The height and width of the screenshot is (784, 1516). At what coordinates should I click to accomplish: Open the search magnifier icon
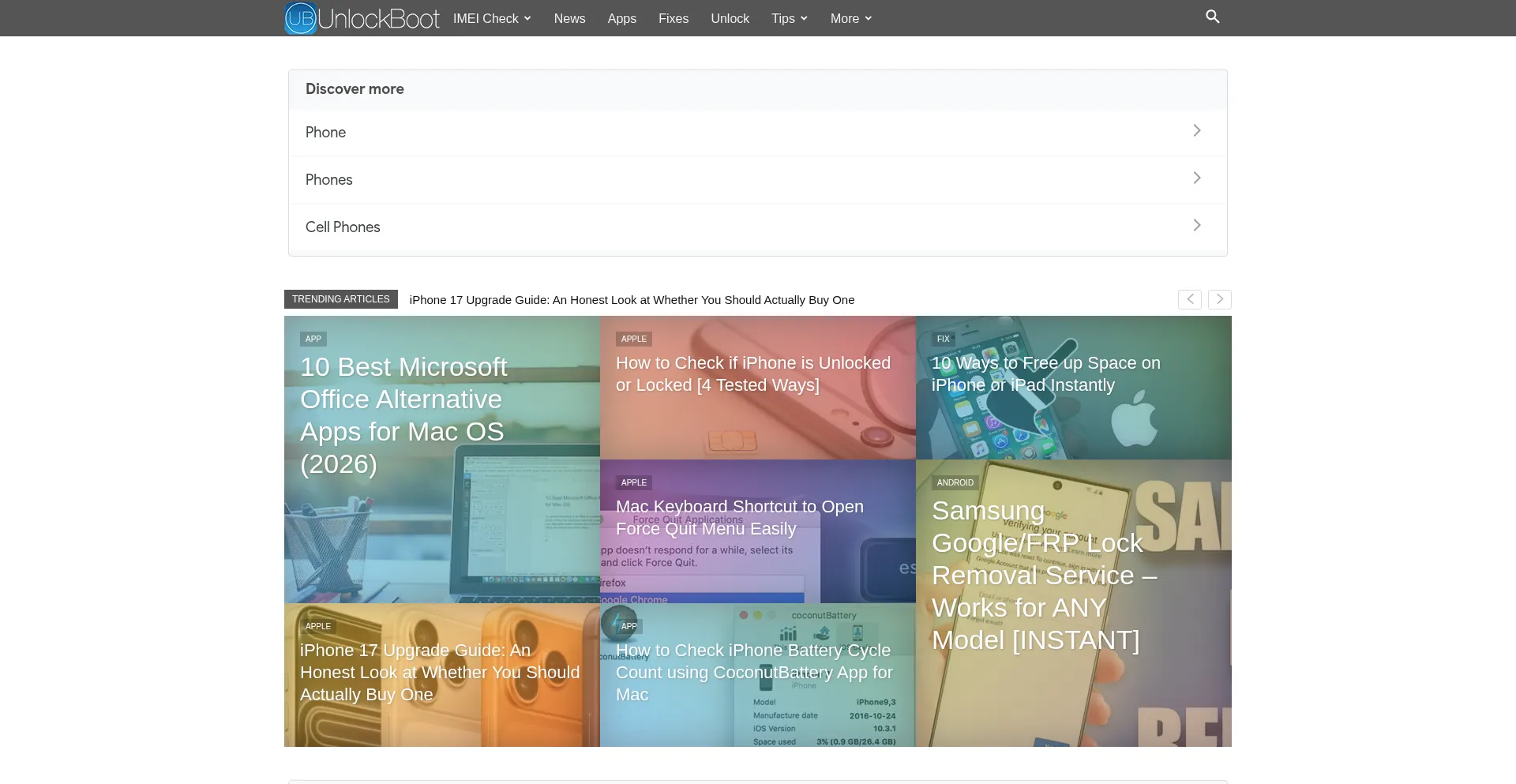[1213, 17]
